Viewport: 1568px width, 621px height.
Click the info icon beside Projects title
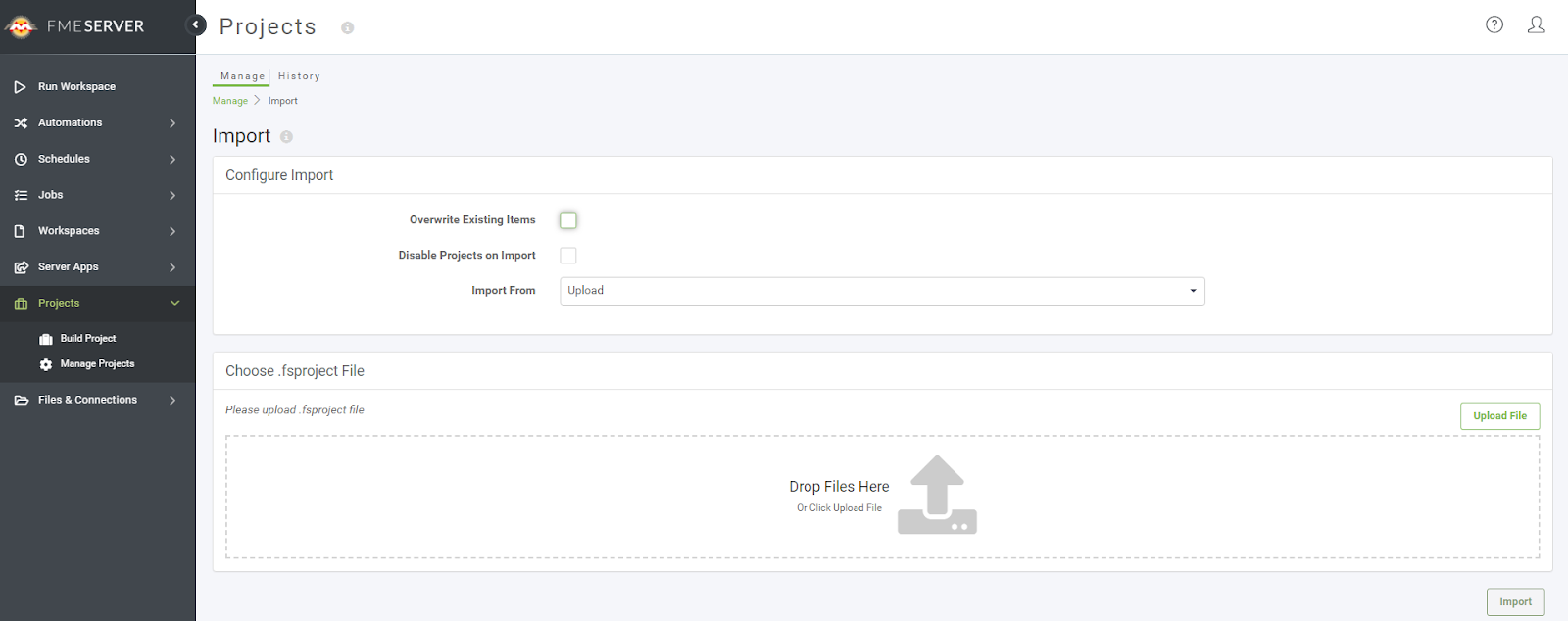(347, 28)
